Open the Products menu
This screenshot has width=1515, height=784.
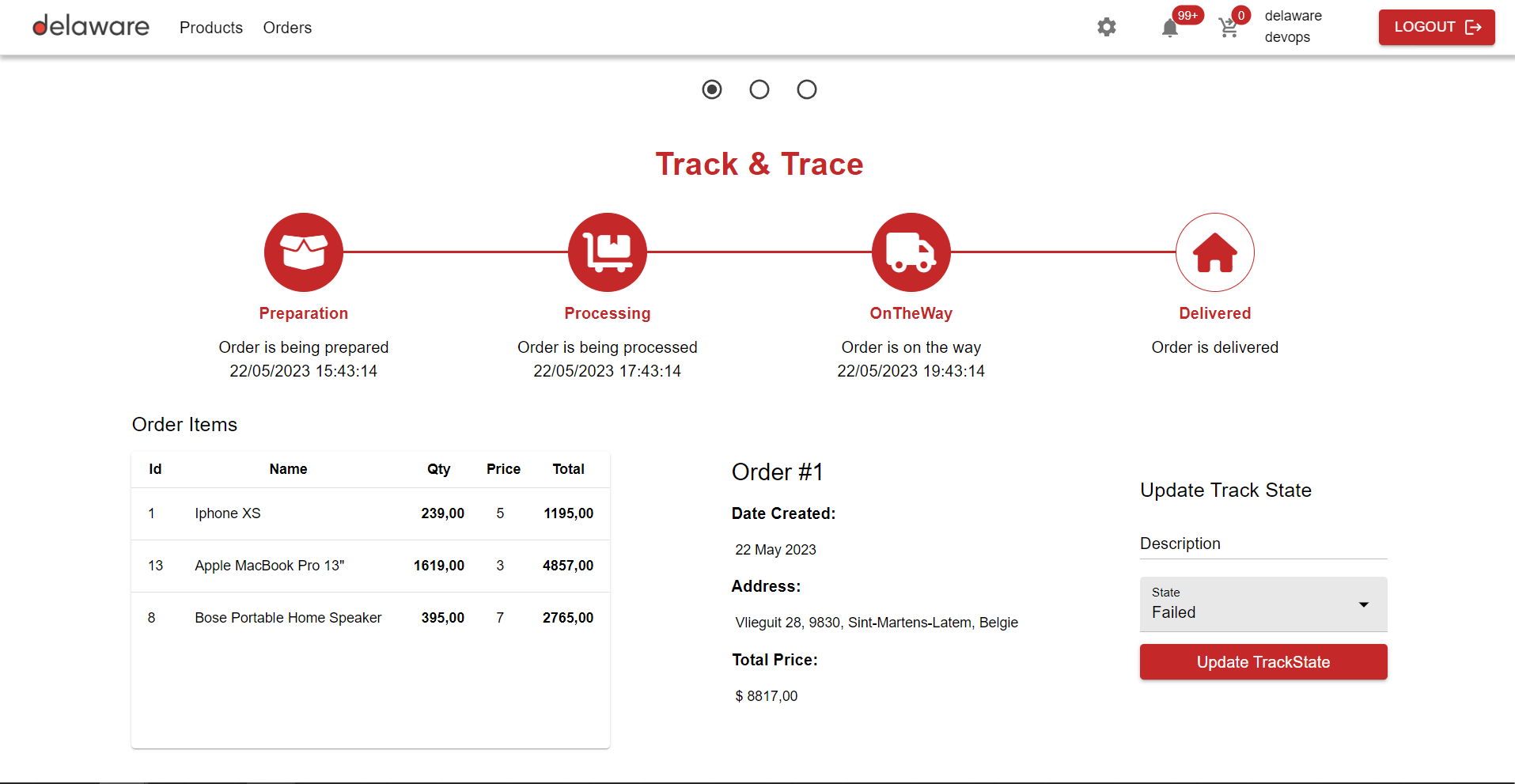pyautogui.click(x=211, y=28)
